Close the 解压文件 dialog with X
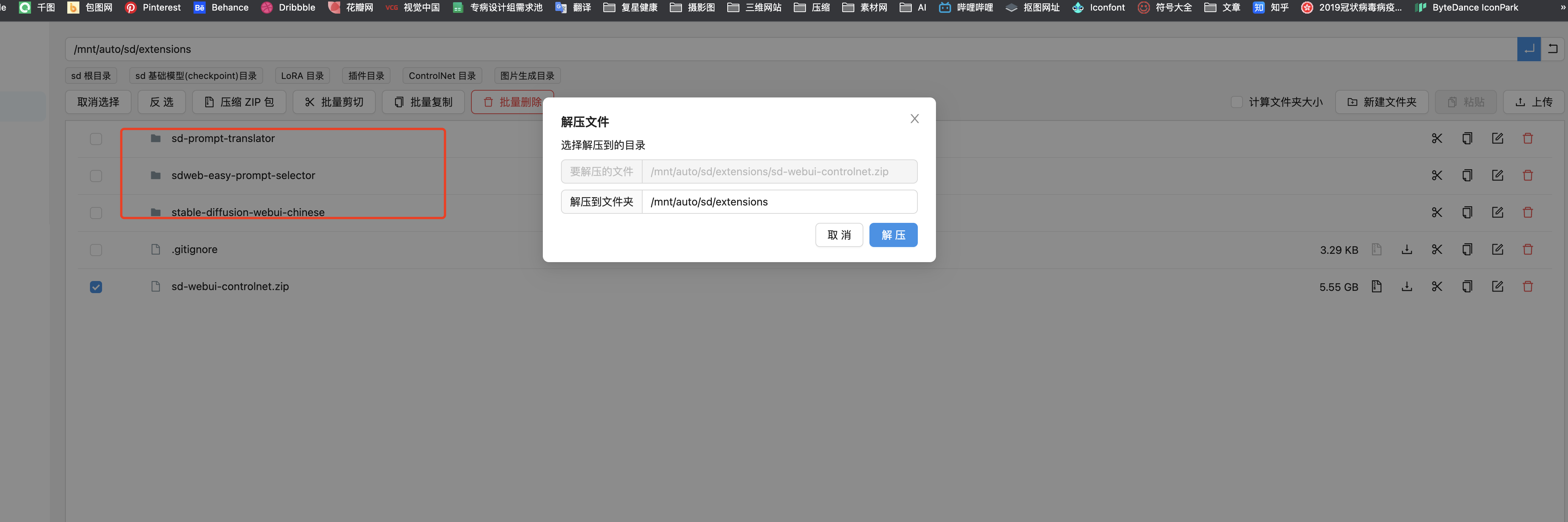The height and width of the screenshot is (522, 1568). click(914, 119)
